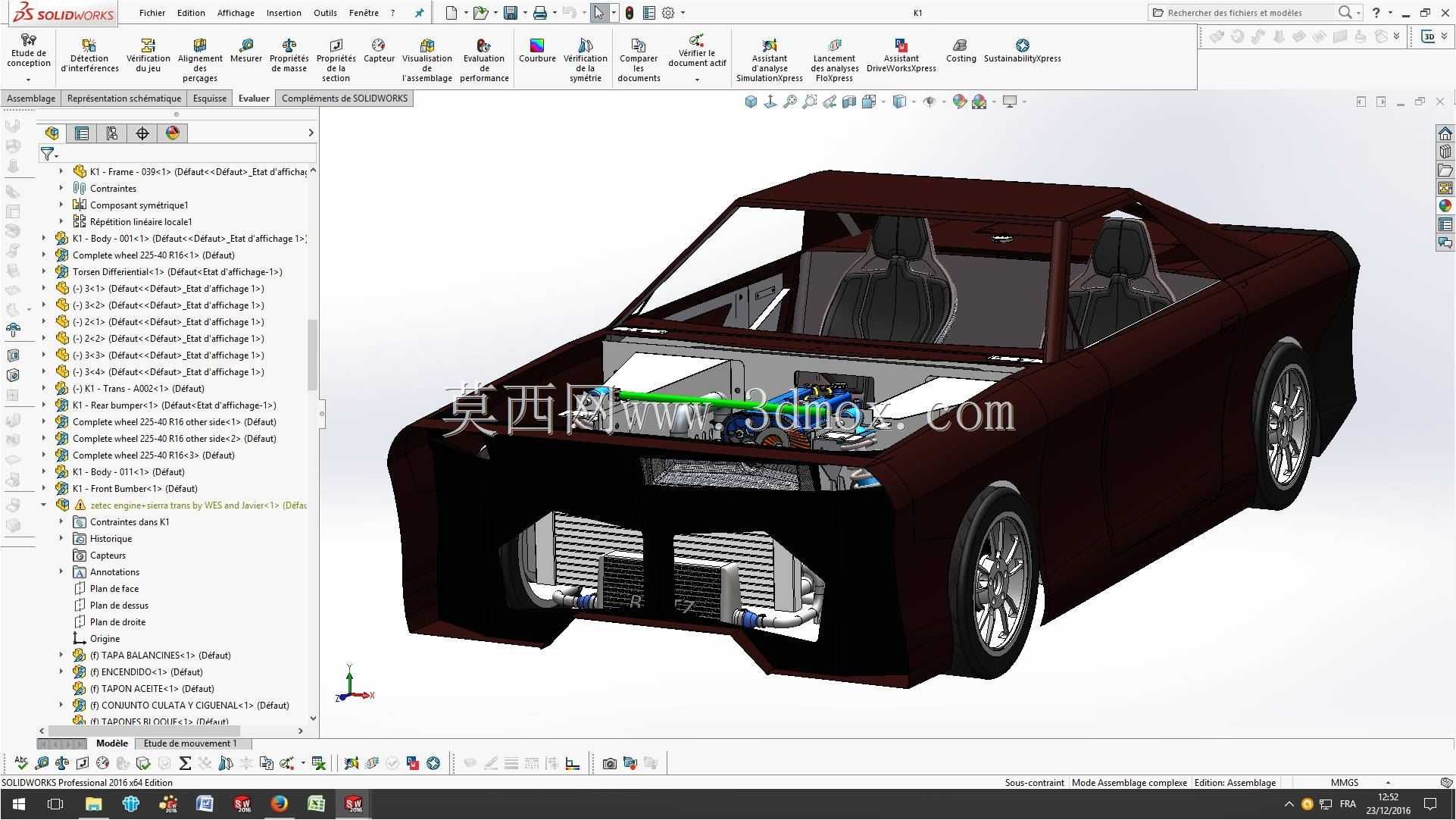Open the Détection d'interférences tool

(x=89, y=55)
